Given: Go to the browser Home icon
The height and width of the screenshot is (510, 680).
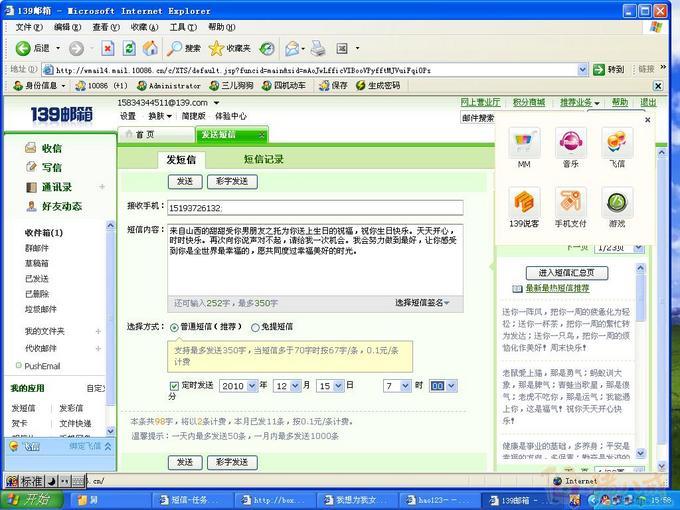Looking at the screenshot, I should pyautogui.click(x=150, y=48).
